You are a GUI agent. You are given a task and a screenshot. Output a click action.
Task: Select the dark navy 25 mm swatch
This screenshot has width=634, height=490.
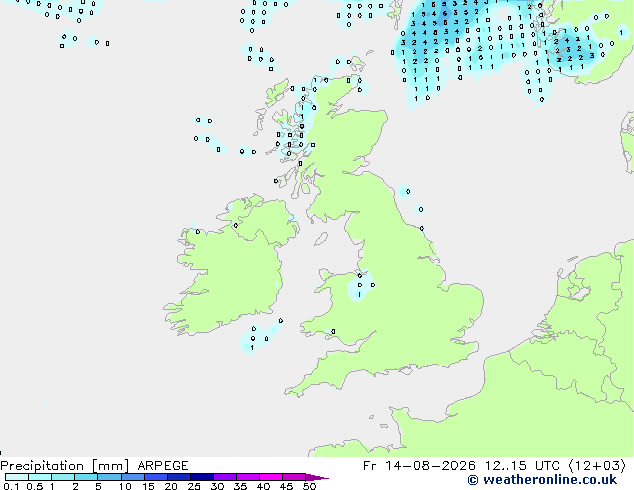coord(202,477)
